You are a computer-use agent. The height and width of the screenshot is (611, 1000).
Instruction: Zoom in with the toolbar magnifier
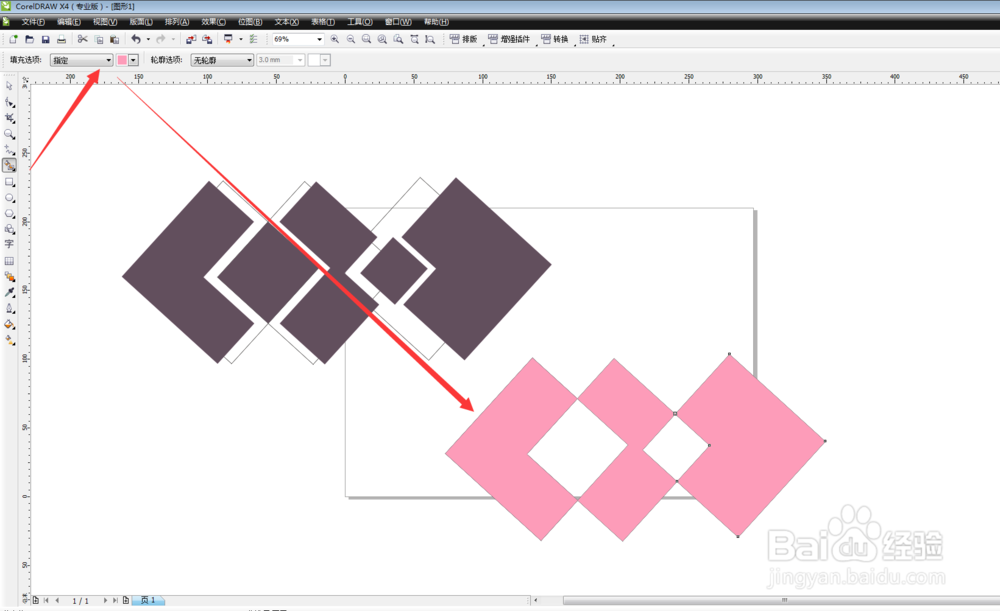(335, 40)
